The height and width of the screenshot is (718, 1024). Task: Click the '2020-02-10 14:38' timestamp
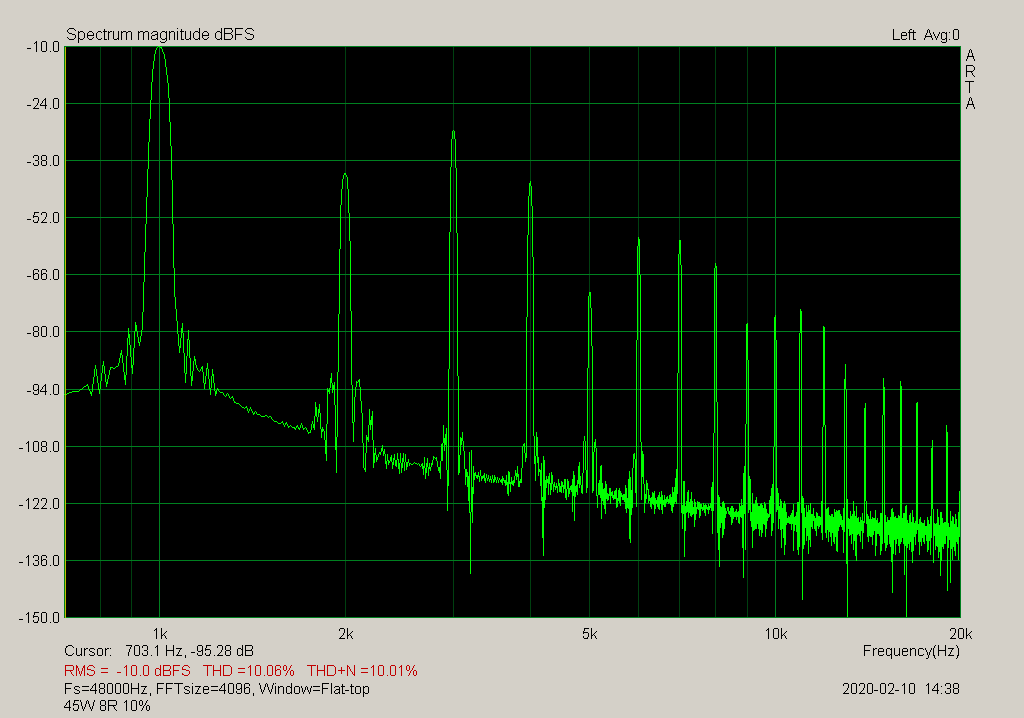[901, 689]
